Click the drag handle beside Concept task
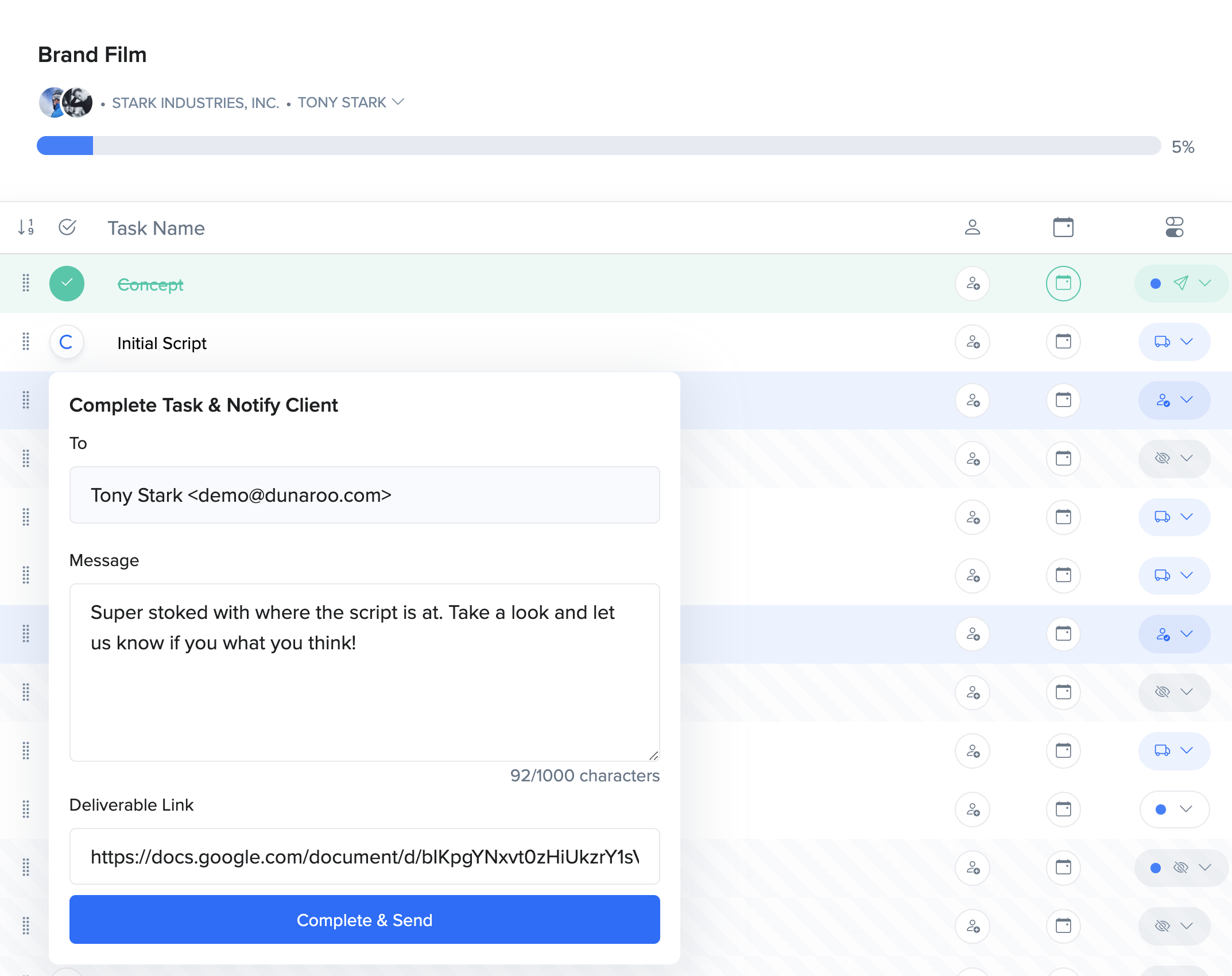The height and width of the screenshot is (976, 1232). (26, 283)
